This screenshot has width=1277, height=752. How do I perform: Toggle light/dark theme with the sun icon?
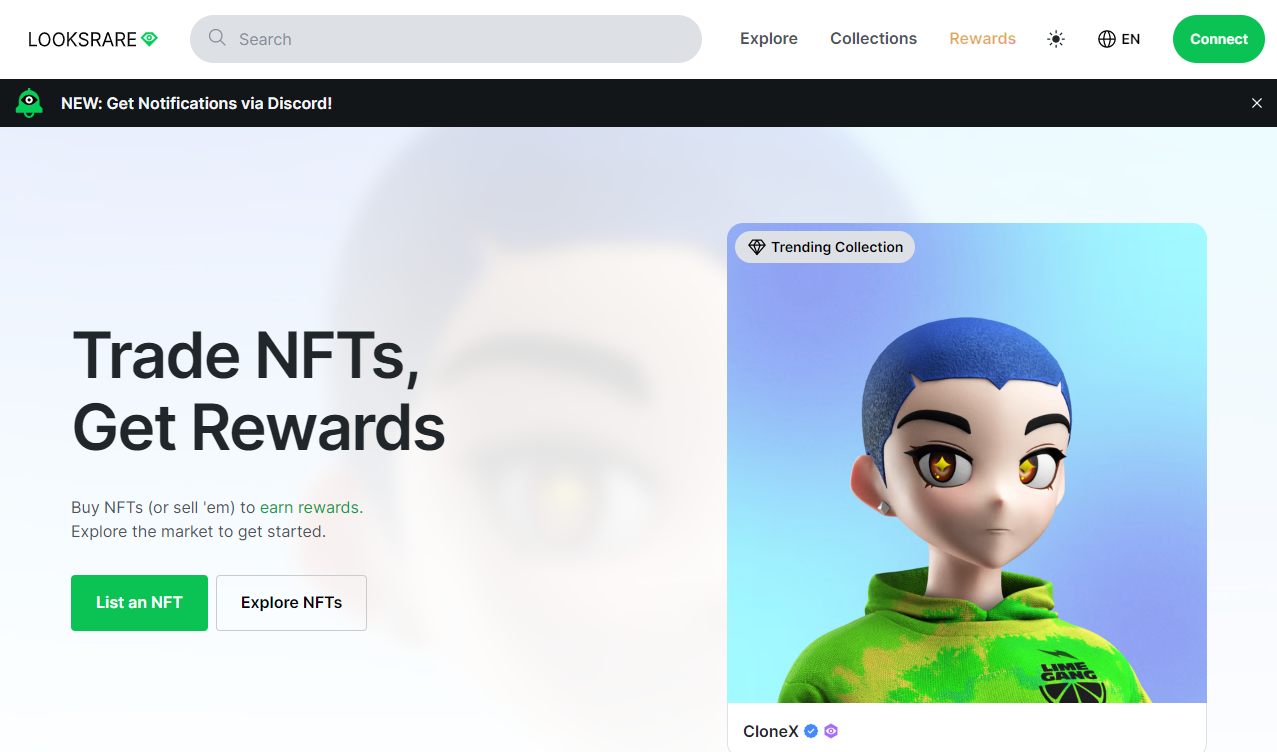pos(1056,39)
